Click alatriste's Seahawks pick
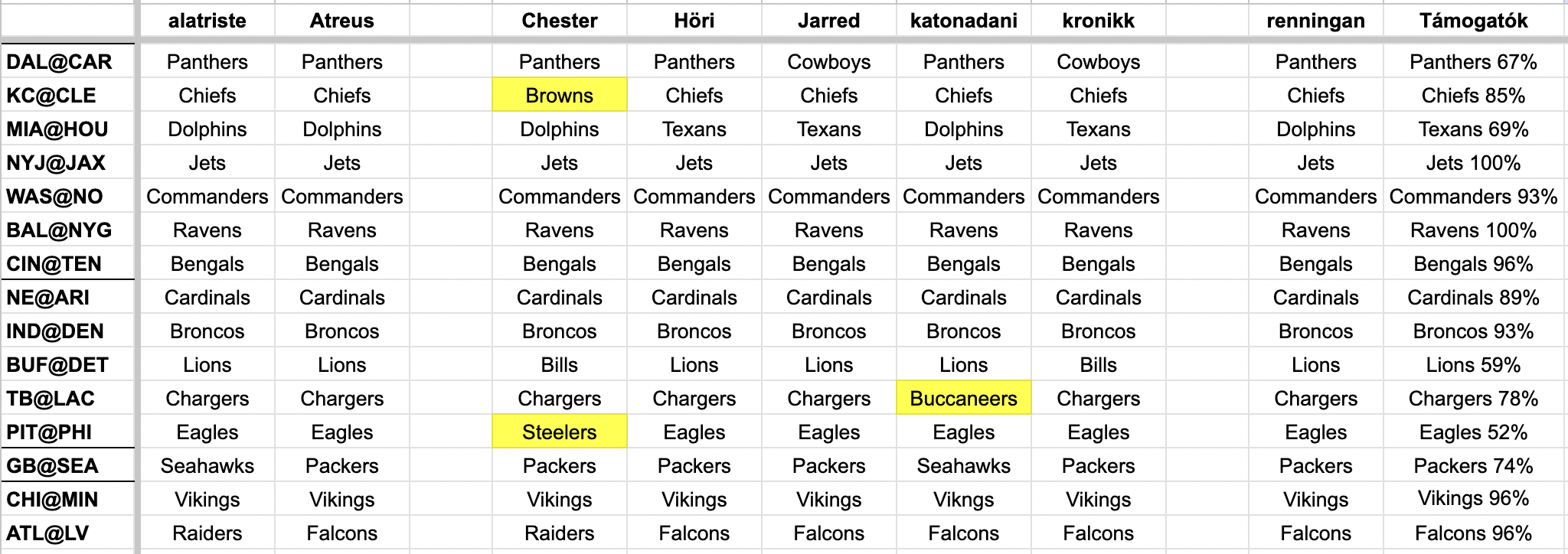The height and width of the screenshot is (554, 1568). tap(207, 466)
